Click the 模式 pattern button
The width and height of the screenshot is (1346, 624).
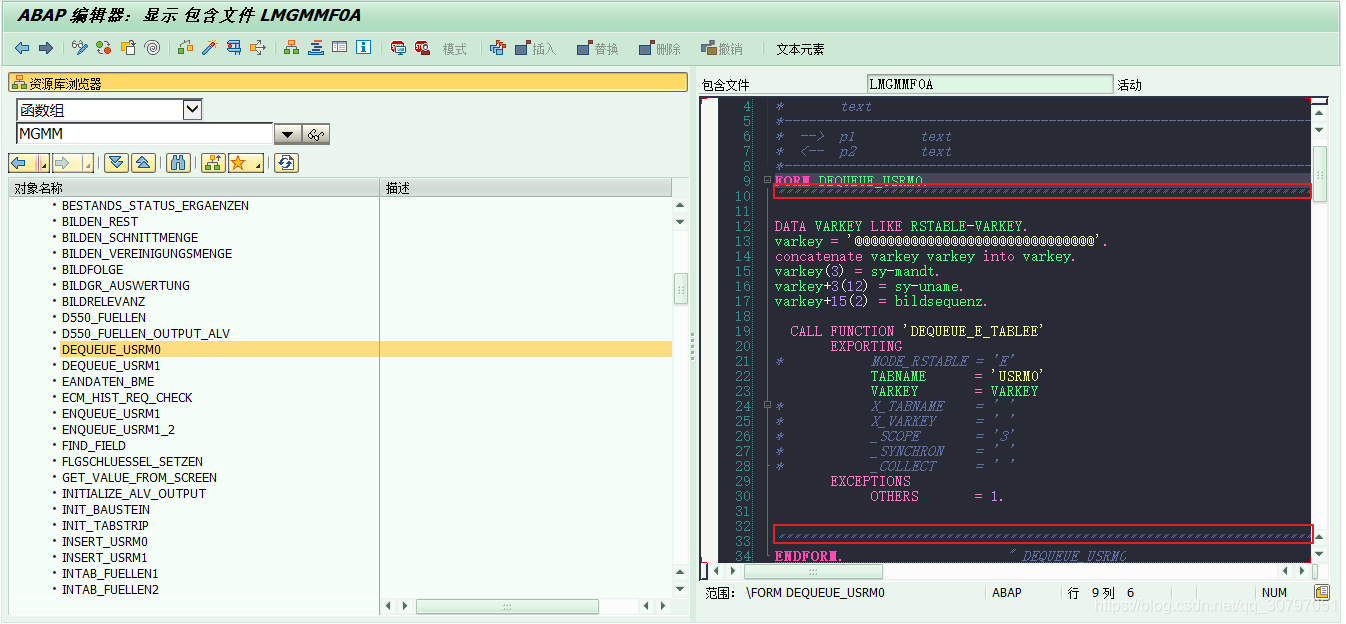[455, 49]
